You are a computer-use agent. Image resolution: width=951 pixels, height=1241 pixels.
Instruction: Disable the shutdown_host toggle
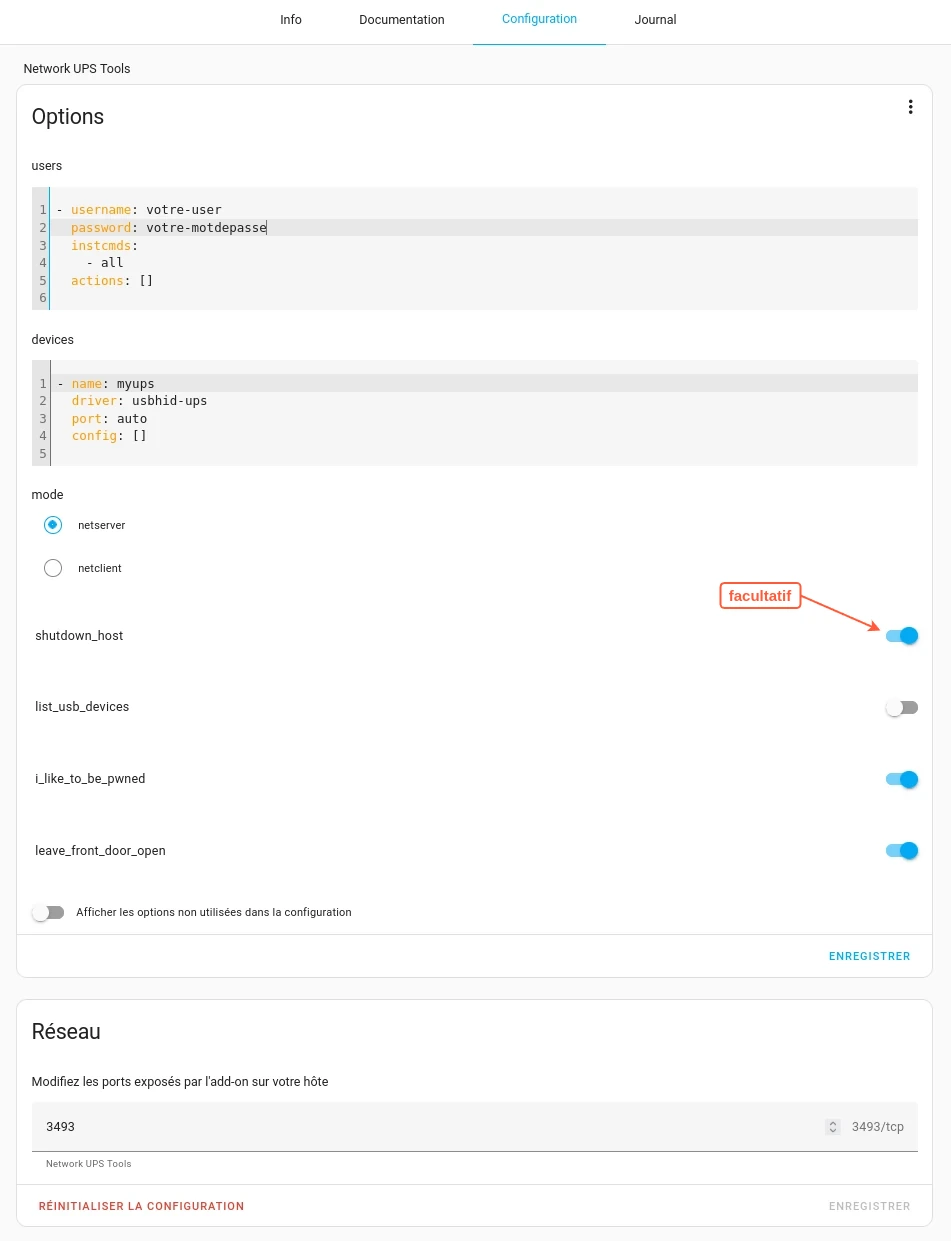tap(902, 636)
